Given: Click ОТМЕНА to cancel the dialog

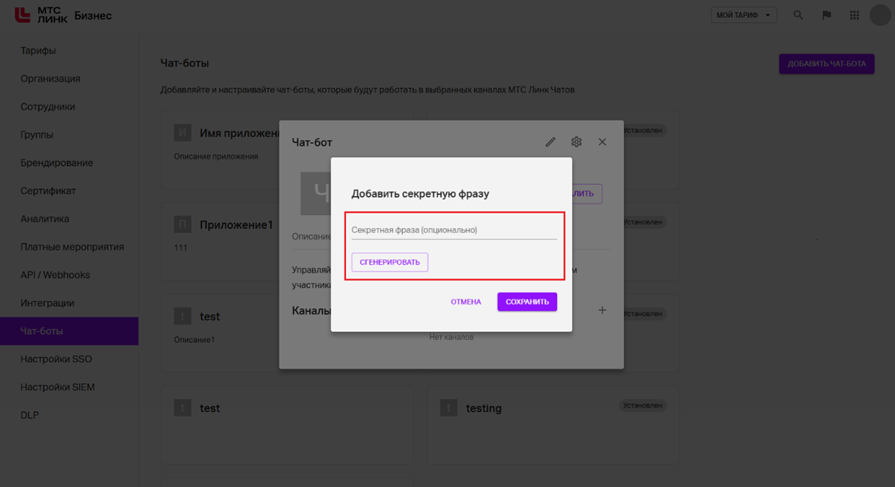Looking at the screenshot, I should [466, 302].
